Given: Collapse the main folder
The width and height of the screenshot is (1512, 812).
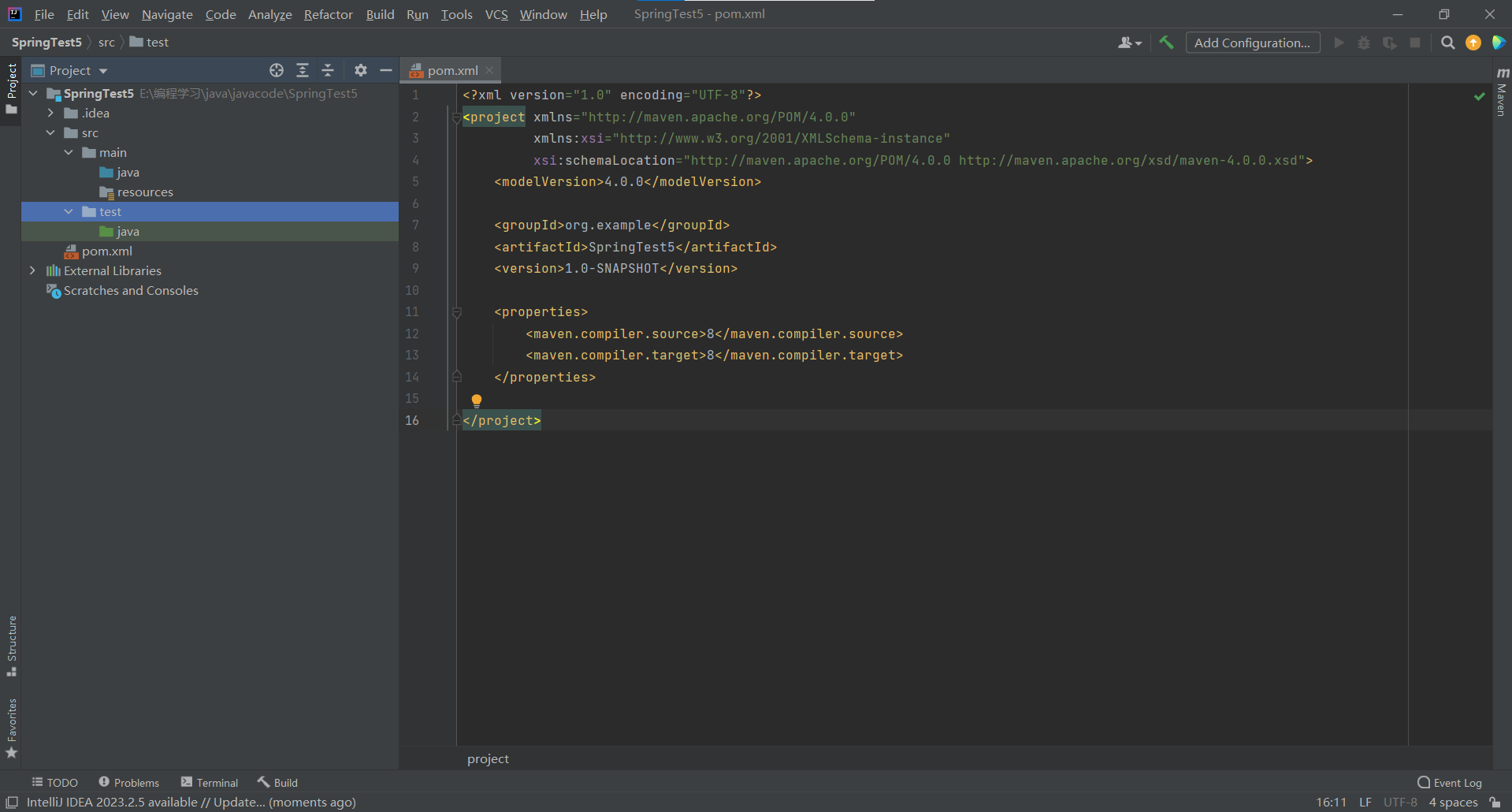Looking at the screenshot, I should tap(69, 152).
